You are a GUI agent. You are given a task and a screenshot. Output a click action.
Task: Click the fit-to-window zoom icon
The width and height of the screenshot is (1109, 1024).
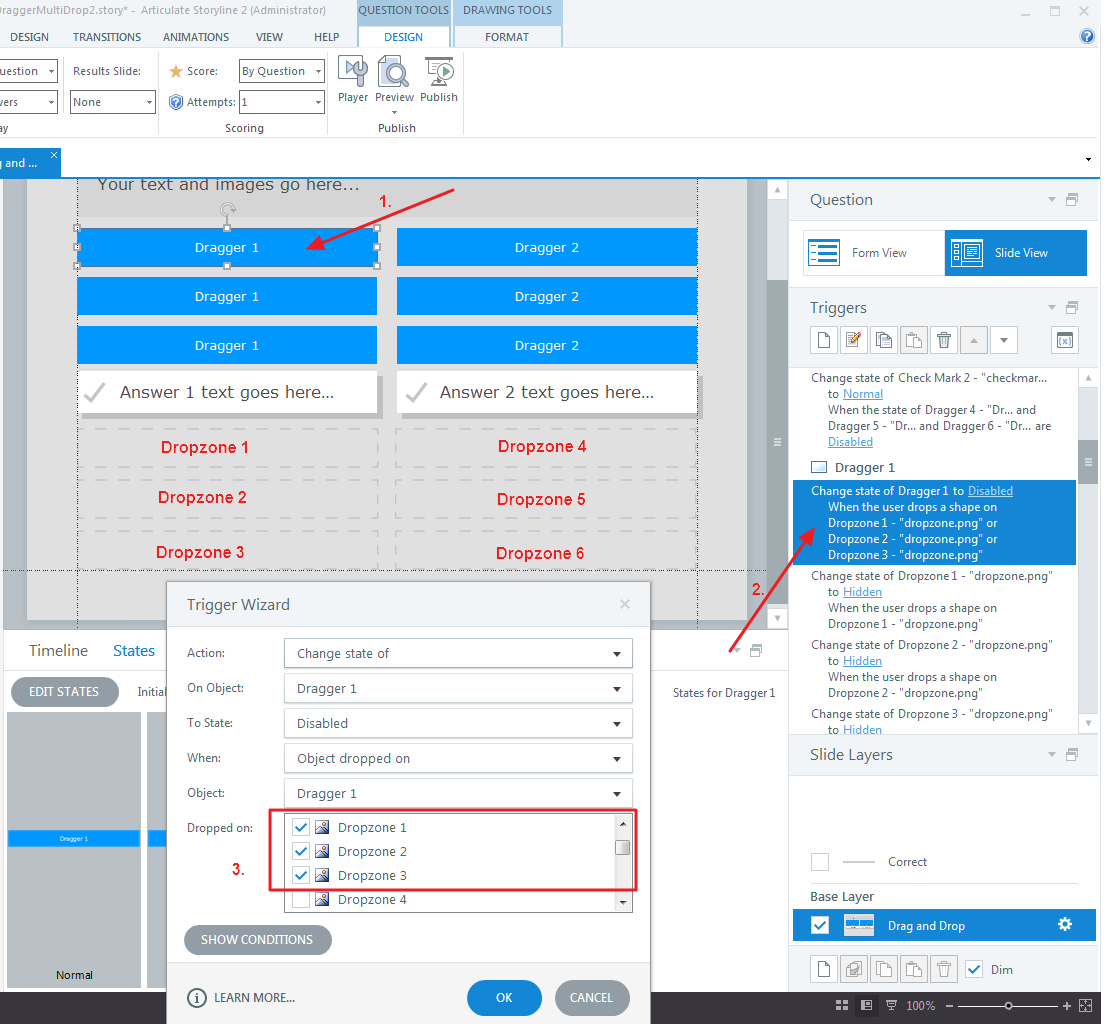click(1085, 1005)
